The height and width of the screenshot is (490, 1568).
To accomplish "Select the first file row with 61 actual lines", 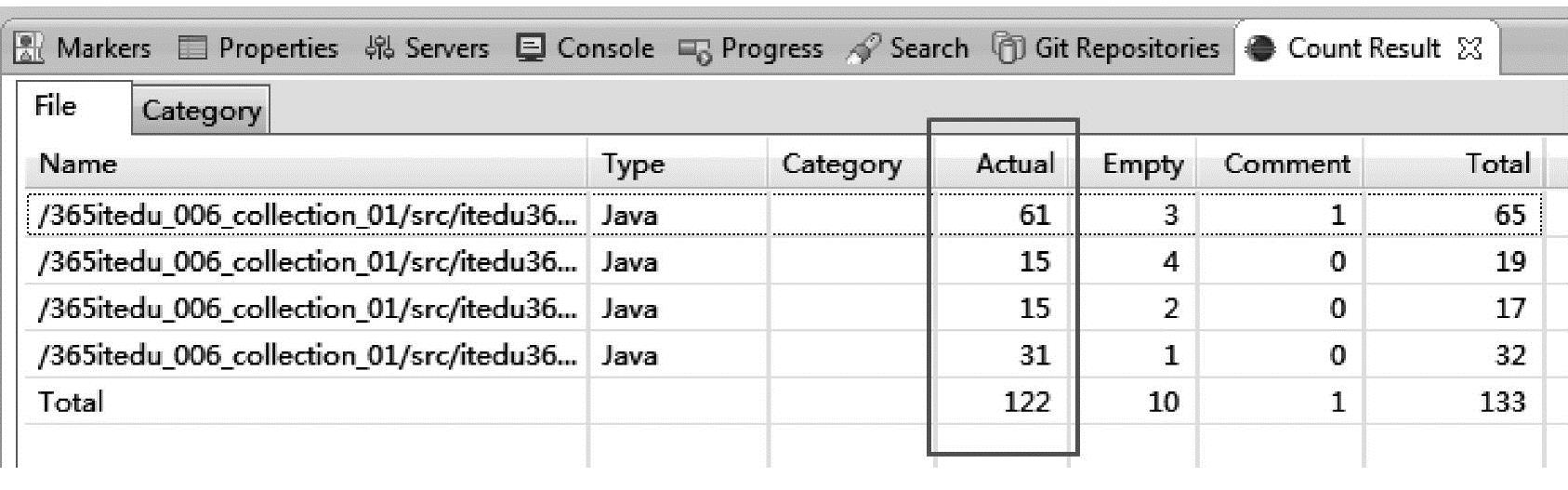I will click(x=784, y=215).
